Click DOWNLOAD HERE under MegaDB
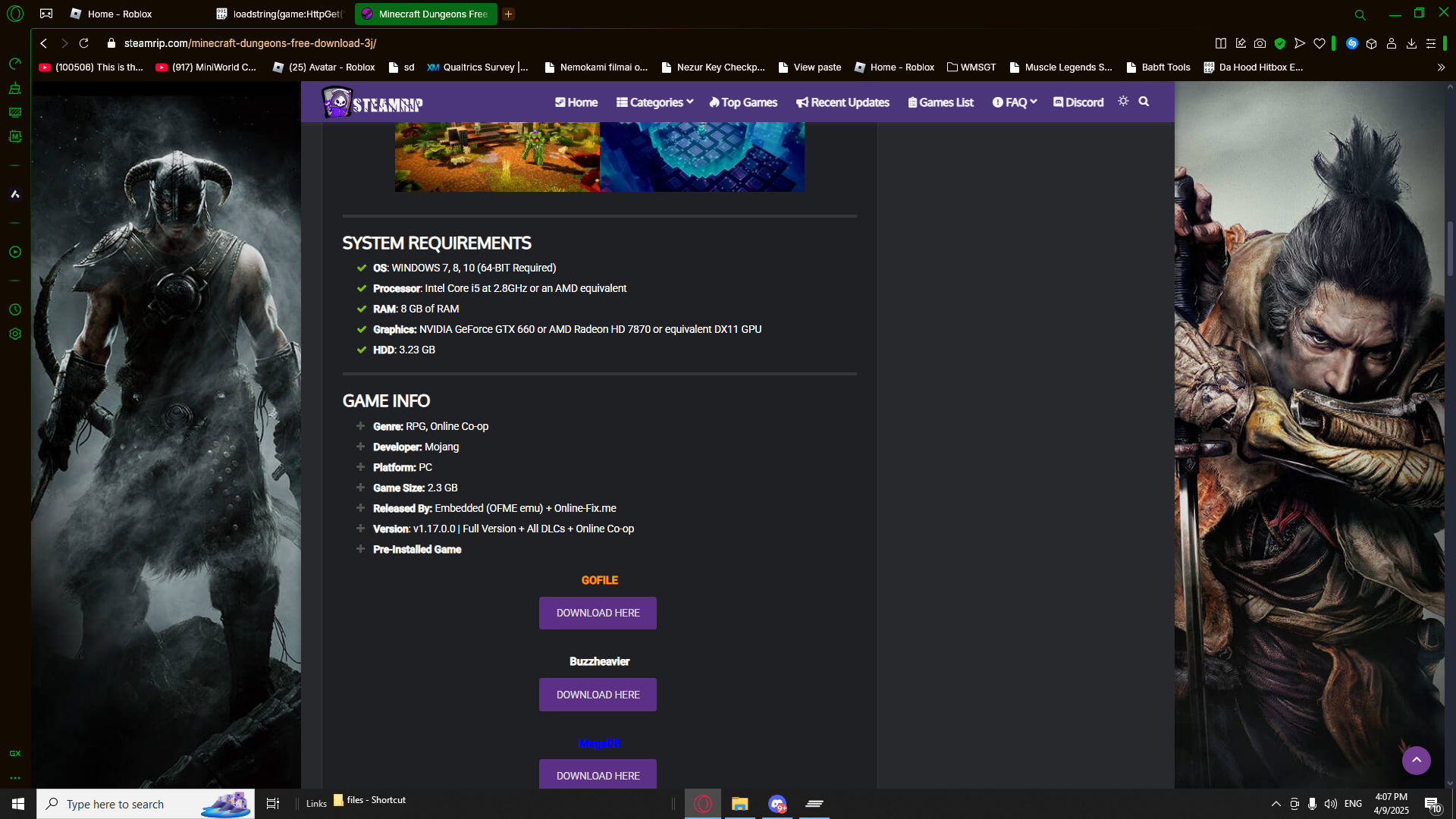Image resolution: width=1456 pixels, height=819 pixels. tap(598, 774)
